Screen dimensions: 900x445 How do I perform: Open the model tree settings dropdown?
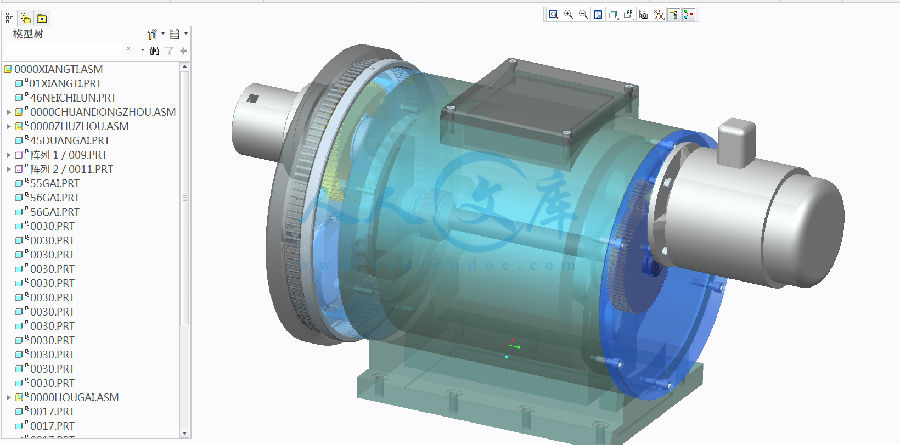pos(153,34)
